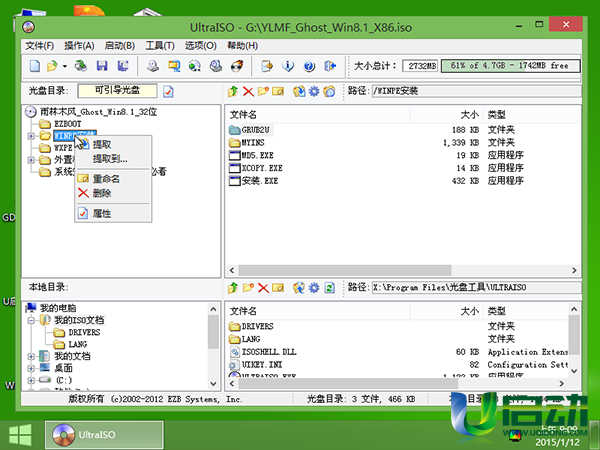
Task: Click the Mount to virtual drive icon
Action: coord(216,66)
